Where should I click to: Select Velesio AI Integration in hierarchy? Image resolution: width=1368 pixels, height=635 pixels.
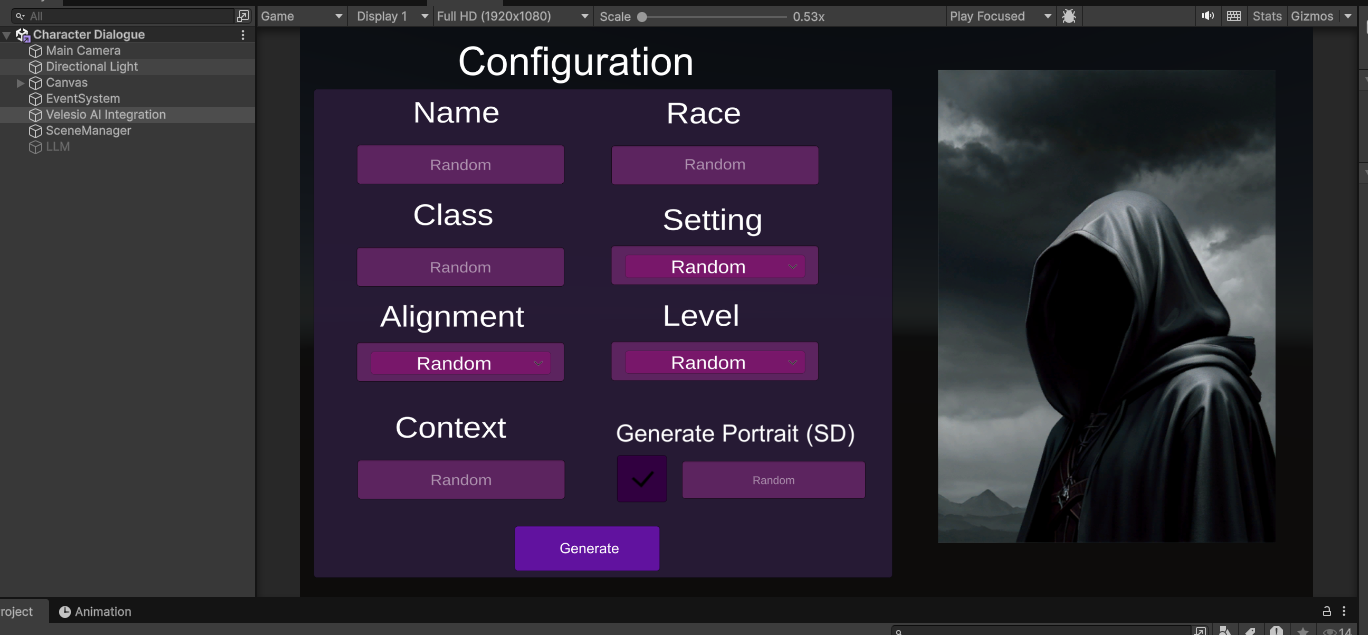point(105,115)
